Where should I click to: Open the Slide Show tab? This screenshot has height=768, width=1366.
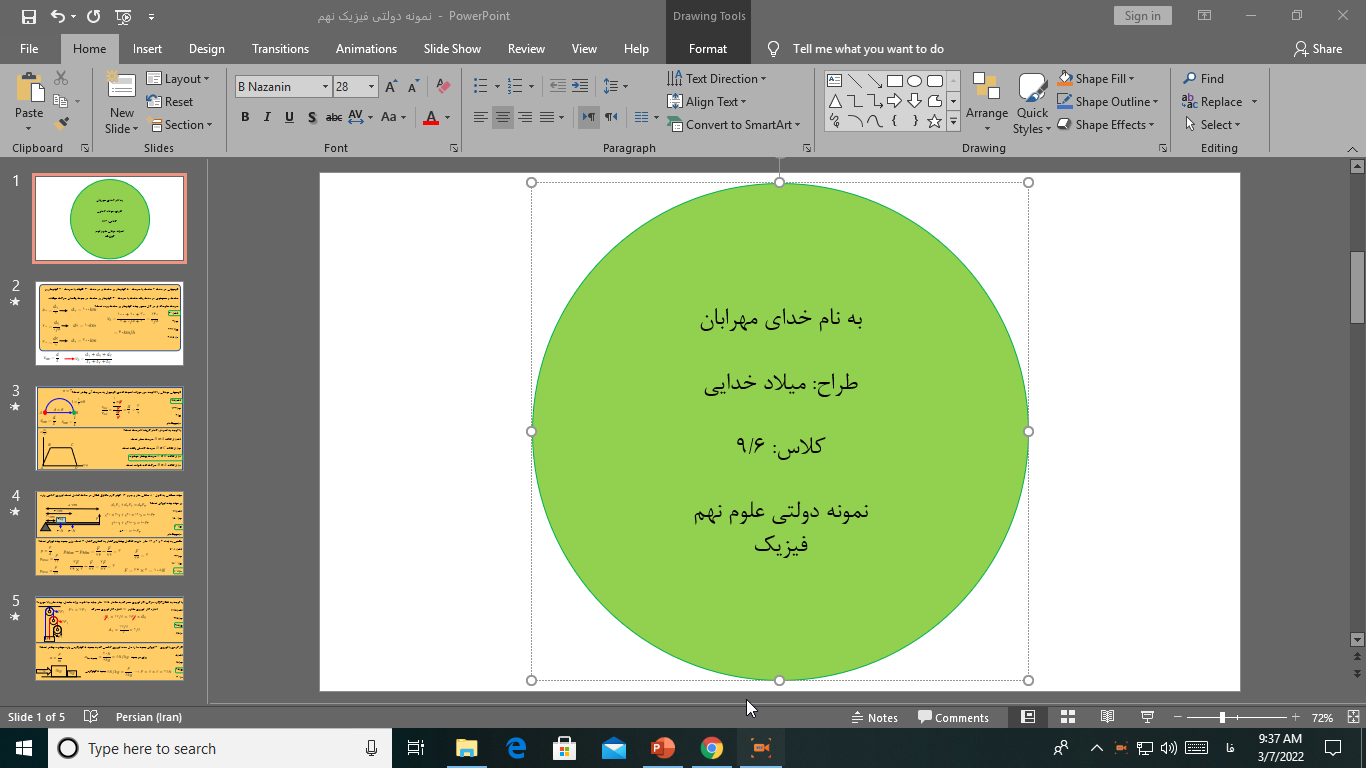(x=452, y=49)
